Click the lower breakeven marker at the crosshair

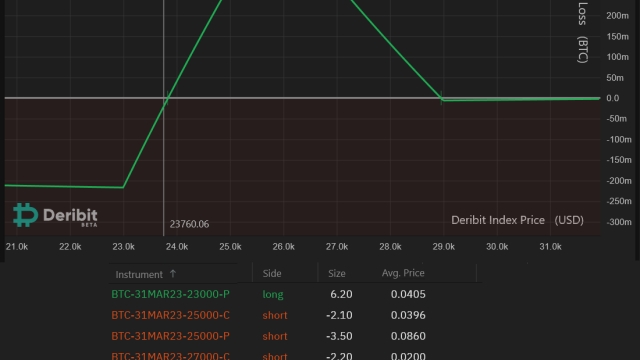(167, 98)
